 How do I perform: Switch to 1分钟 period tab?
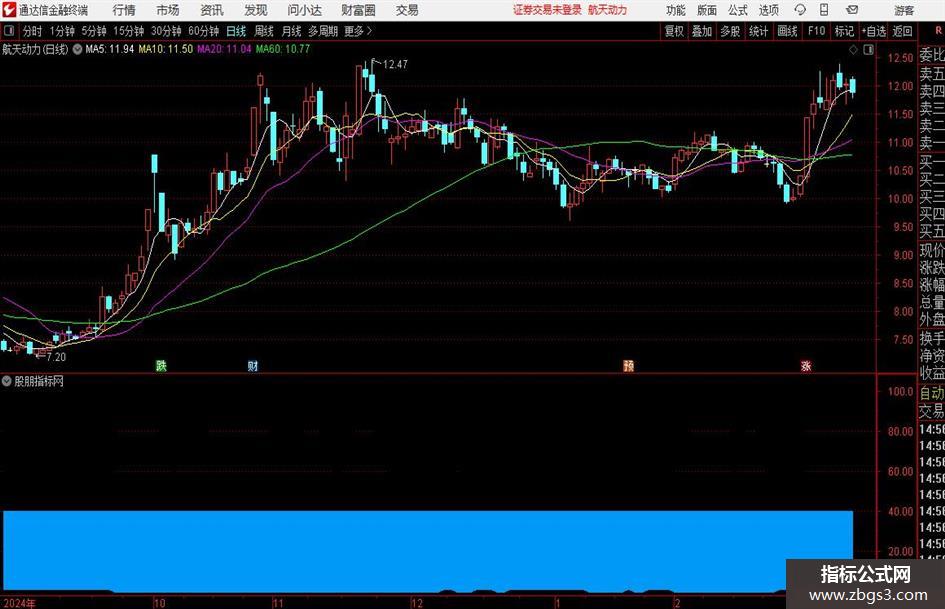click(x=62, y=31)
